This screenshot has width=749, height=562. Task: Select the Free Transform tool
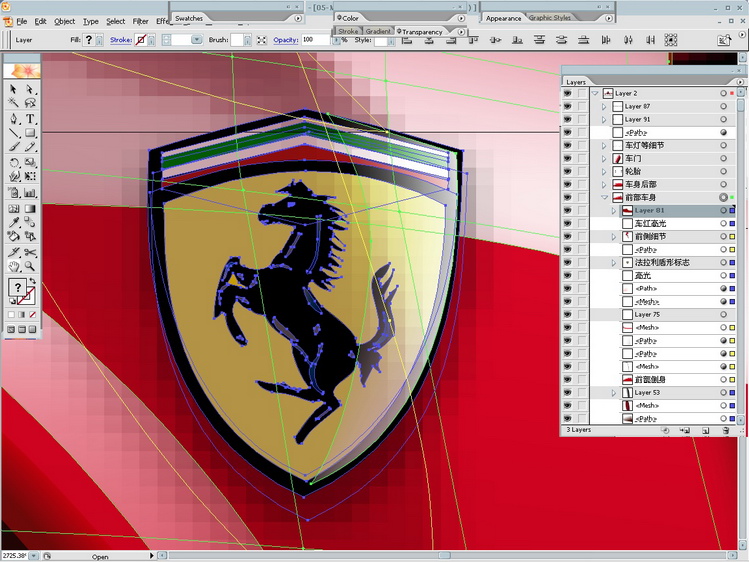coord(30,176)
